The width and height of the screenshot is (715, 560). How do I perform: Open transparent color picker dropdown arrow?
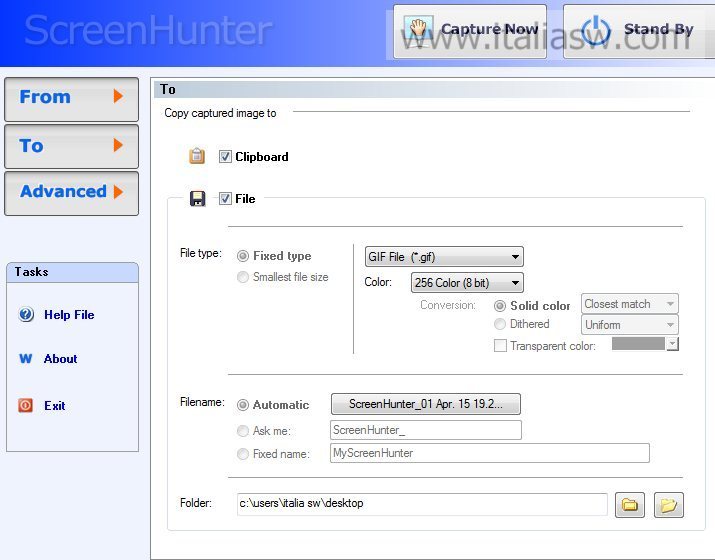coord(673,344)
